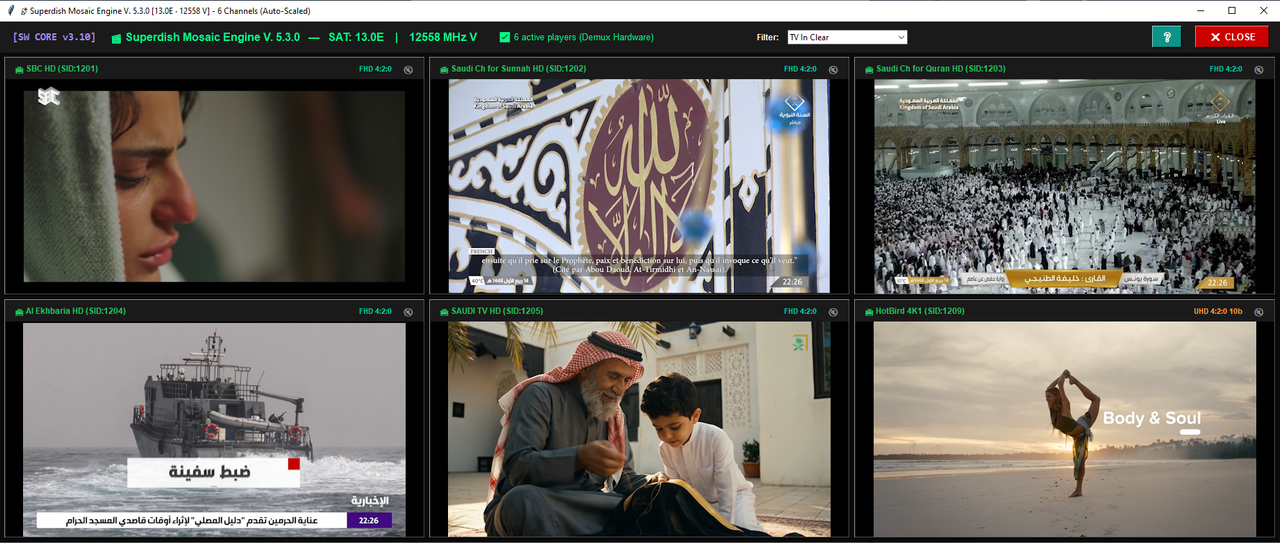Open help with the question mark button

coord(1166,37)
